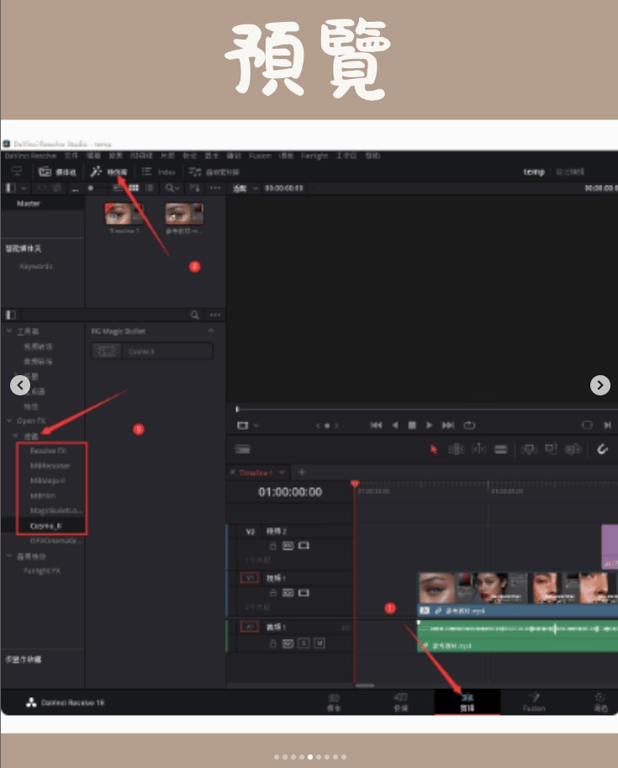
Task: Open viewer mode dropdown below preview
Action: 248,425
